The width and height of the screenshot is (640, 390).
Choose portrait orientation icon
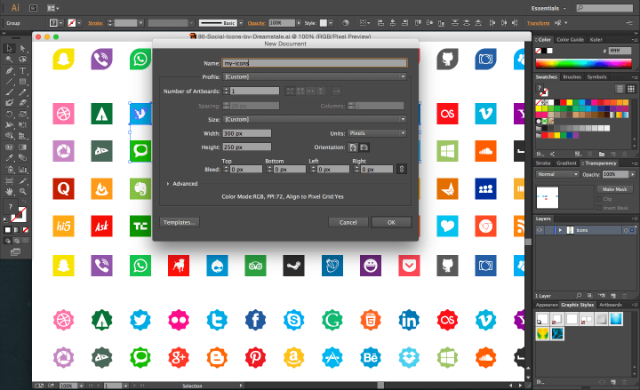point(353,147)
